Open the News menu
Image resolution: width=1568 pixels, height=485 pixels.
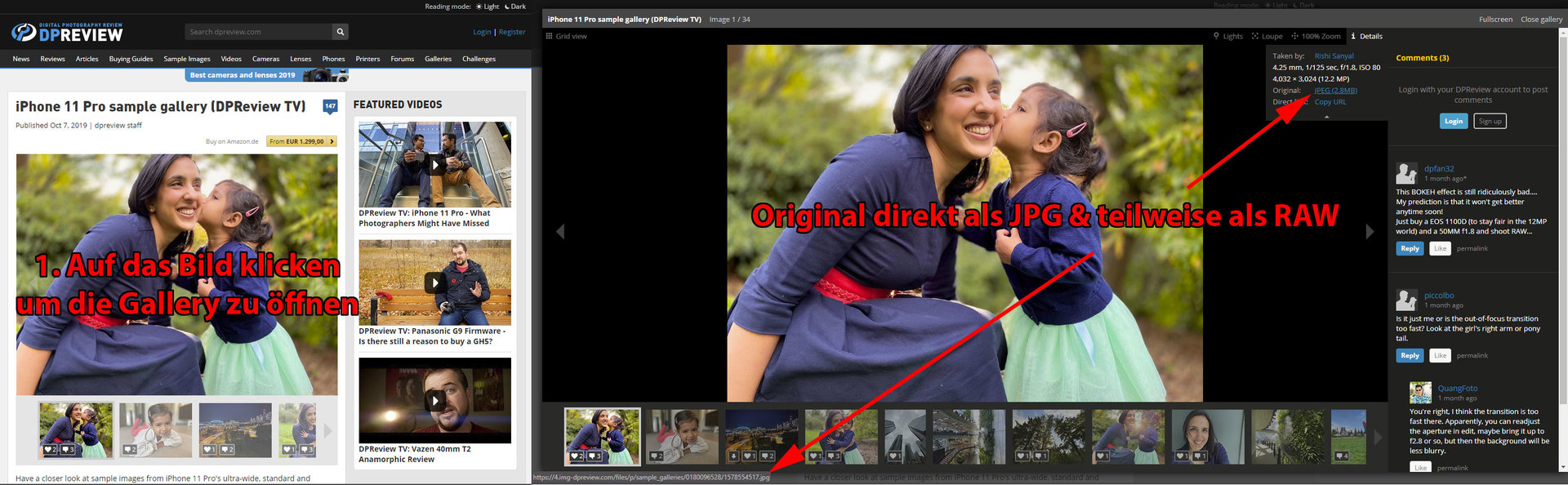click(x=21, y=59)
